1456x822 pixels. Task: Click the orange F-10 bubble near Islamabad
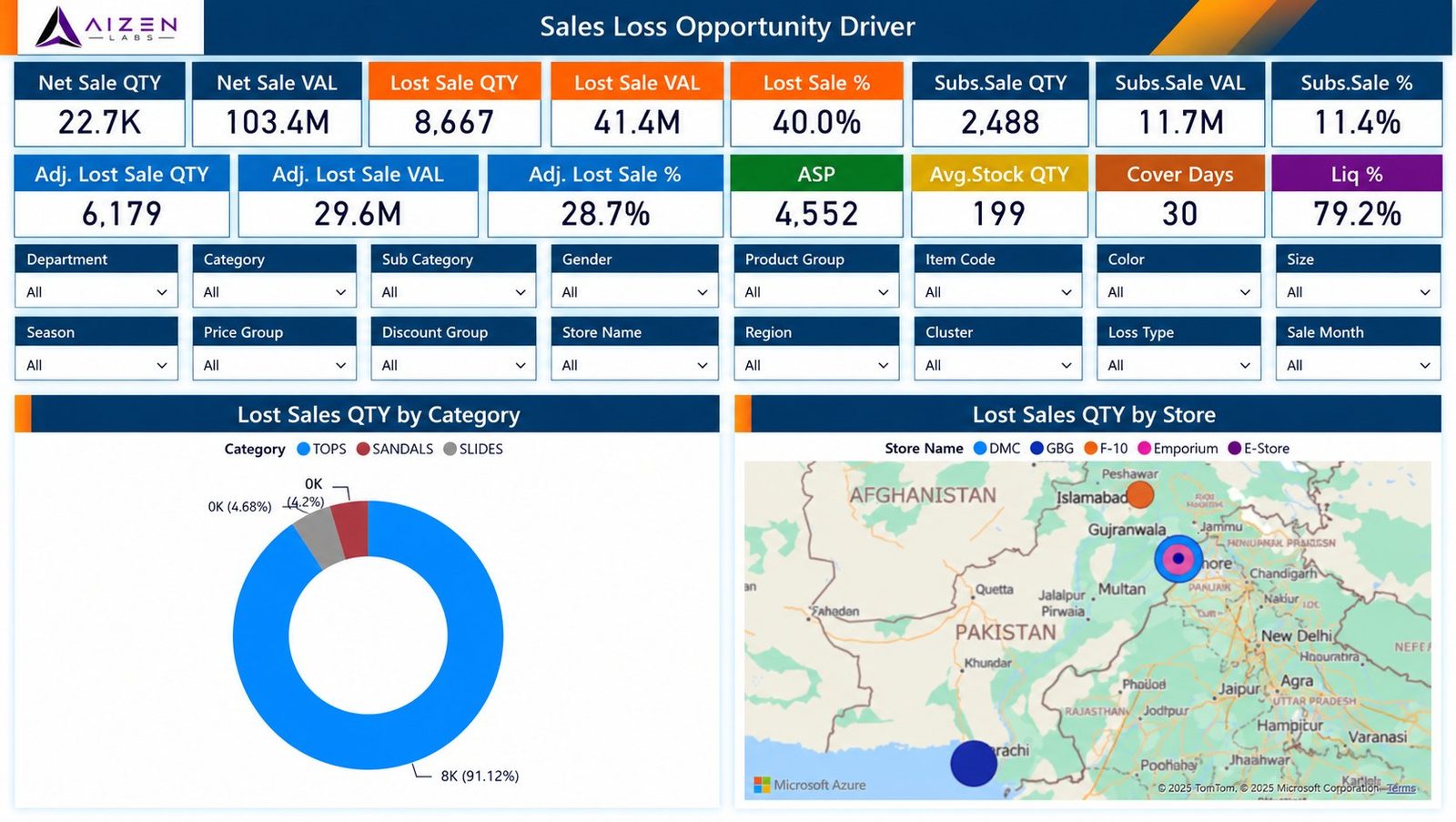click(x=1140, y=495)
